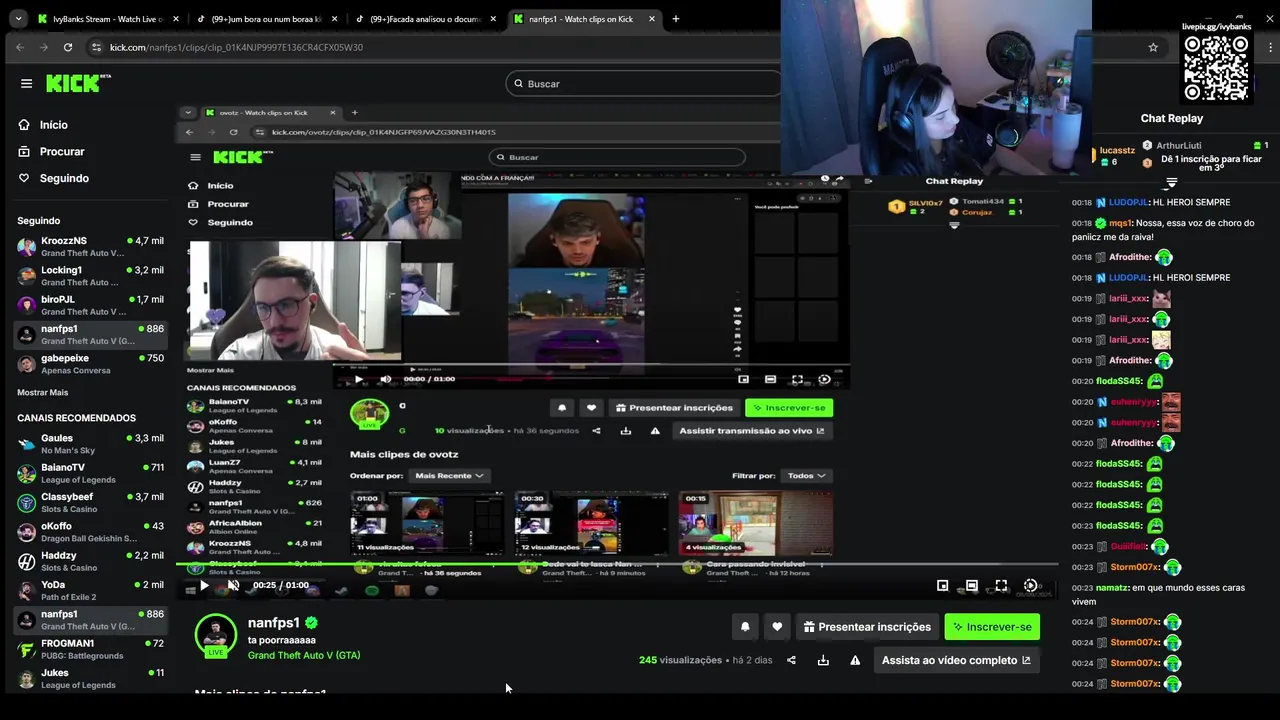The width and height of the screenshot is (1280, 720).
Task: Open Grand Theft Auto V category link
Action: point(304,655)
